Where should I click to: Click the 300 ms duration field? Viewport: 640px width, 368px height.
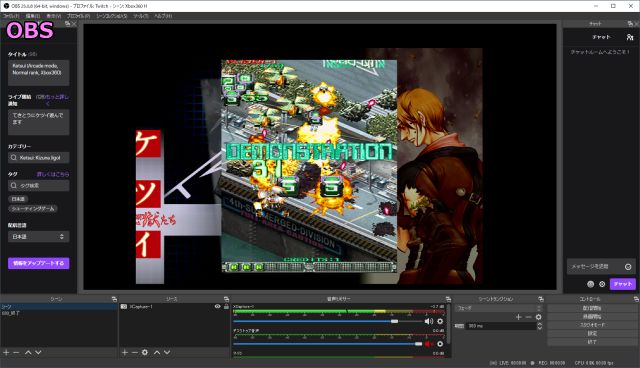pos(501,326)
